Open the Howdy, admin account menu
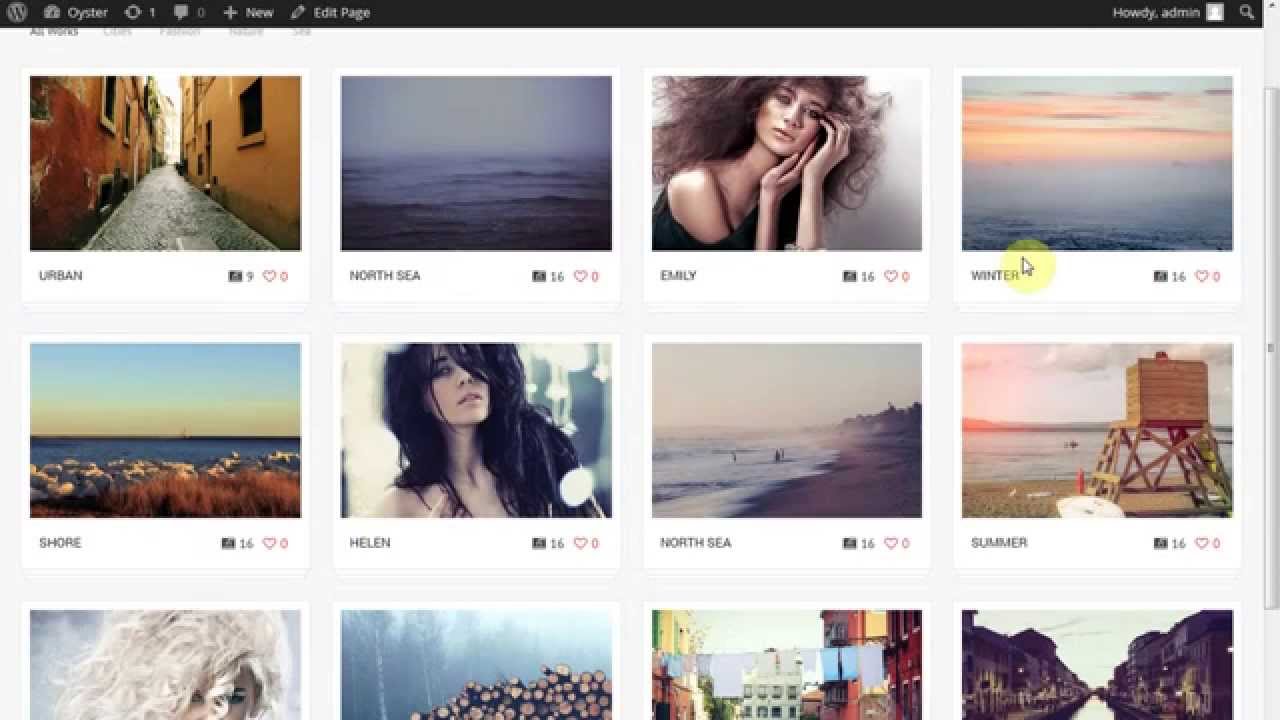1280x720 pixels. click(x=1167, y=12)
